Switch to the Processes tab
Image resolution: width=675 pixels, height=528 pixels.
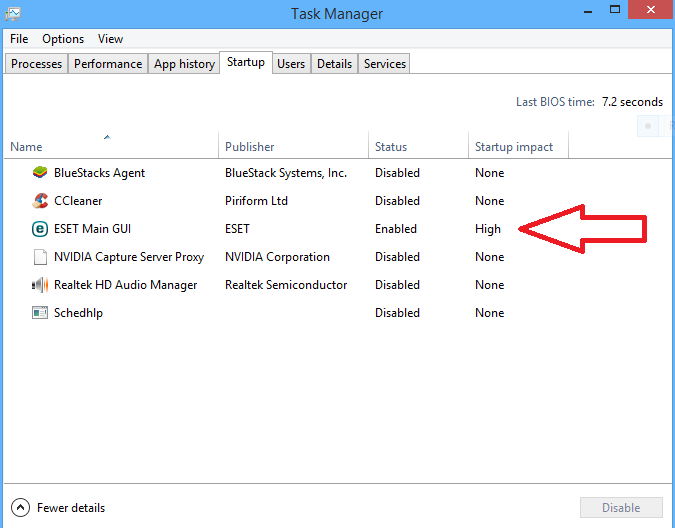[37, 64]
